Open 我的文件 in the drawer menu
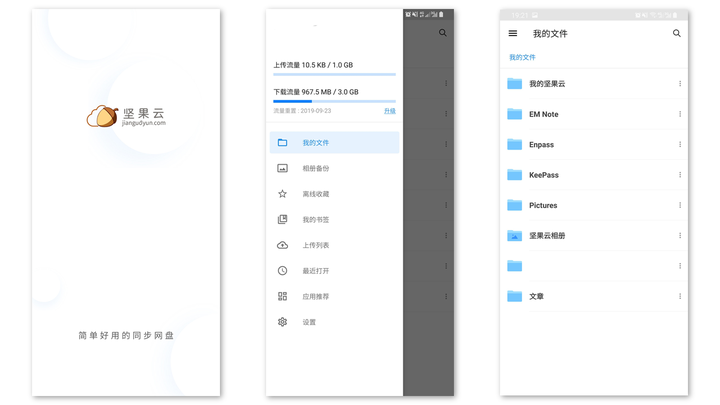The width and height of the screenshot is (720, 405). 334,143
